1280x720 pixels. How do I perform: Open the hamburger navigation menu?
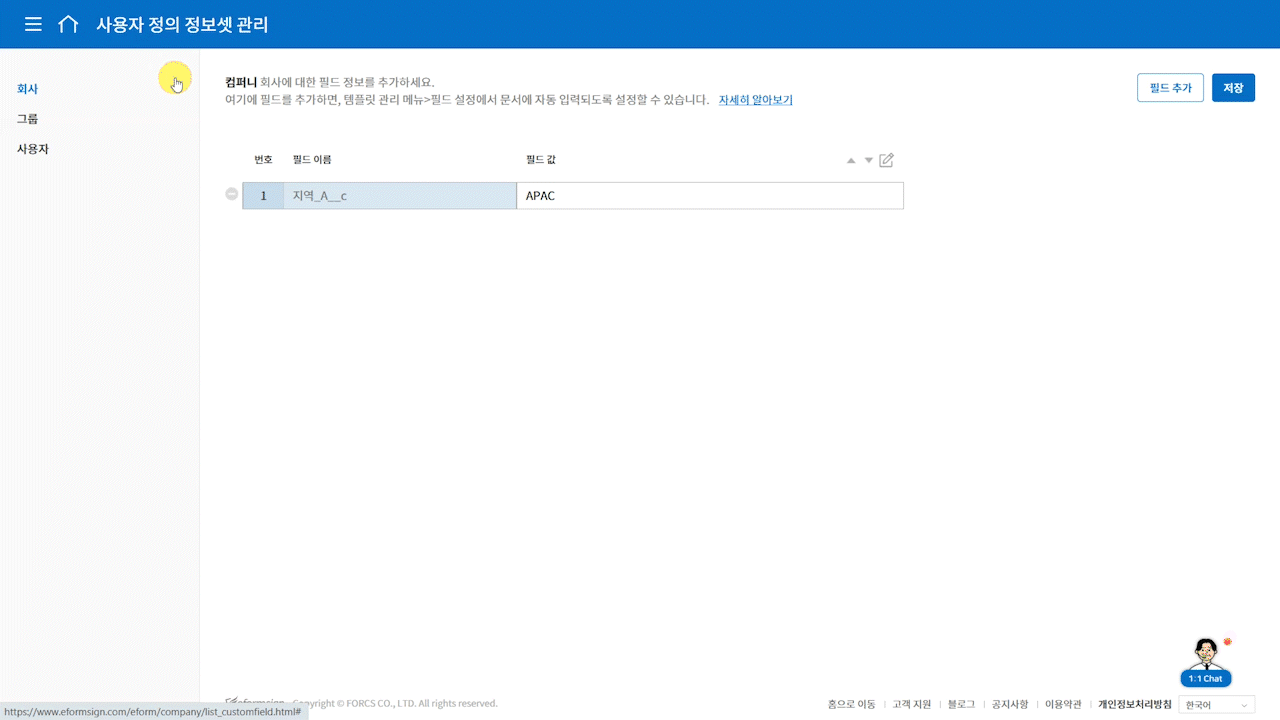[33, 25]
